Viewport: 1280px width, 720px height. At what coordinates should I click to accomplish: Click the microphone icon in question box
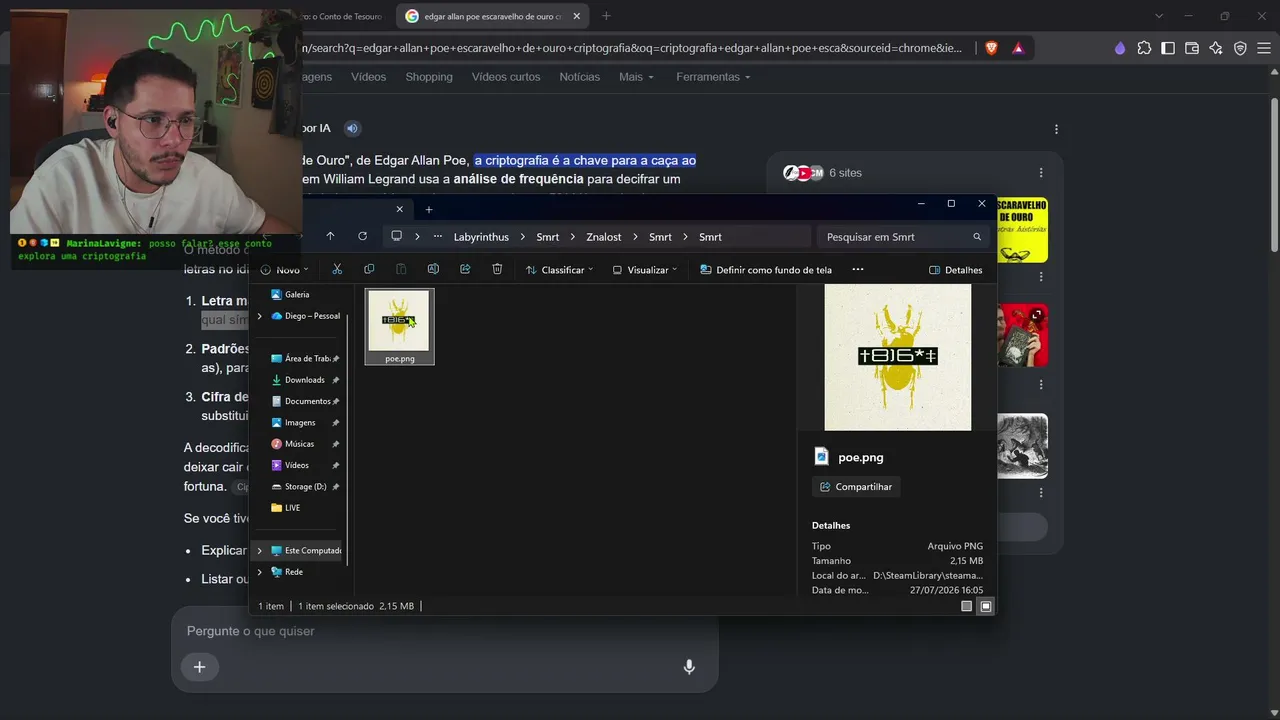click(689, 667)
